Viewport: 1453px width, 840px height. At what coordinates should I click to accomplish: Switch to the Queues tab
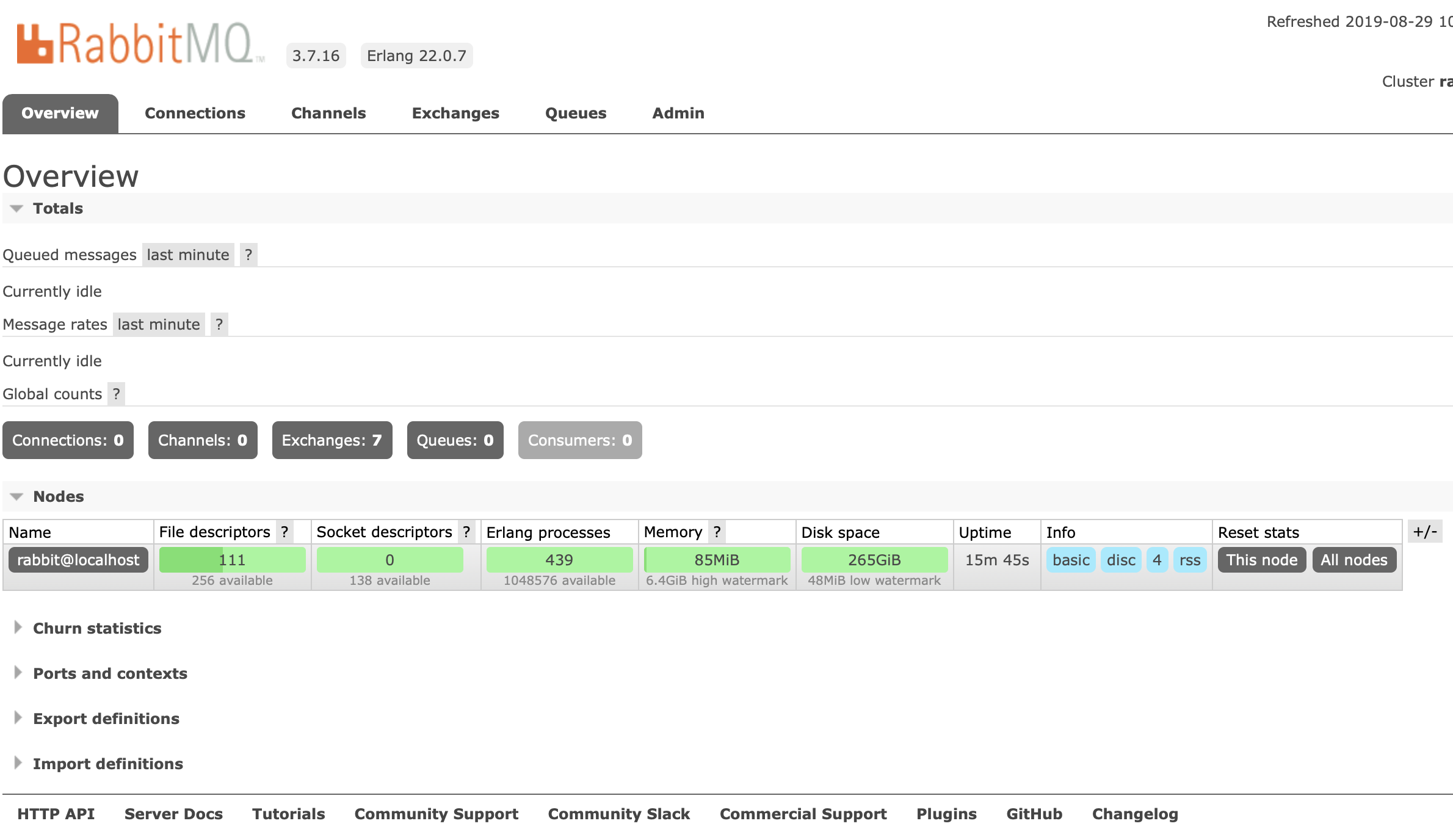pyautogui.click(x=576, y=113)
